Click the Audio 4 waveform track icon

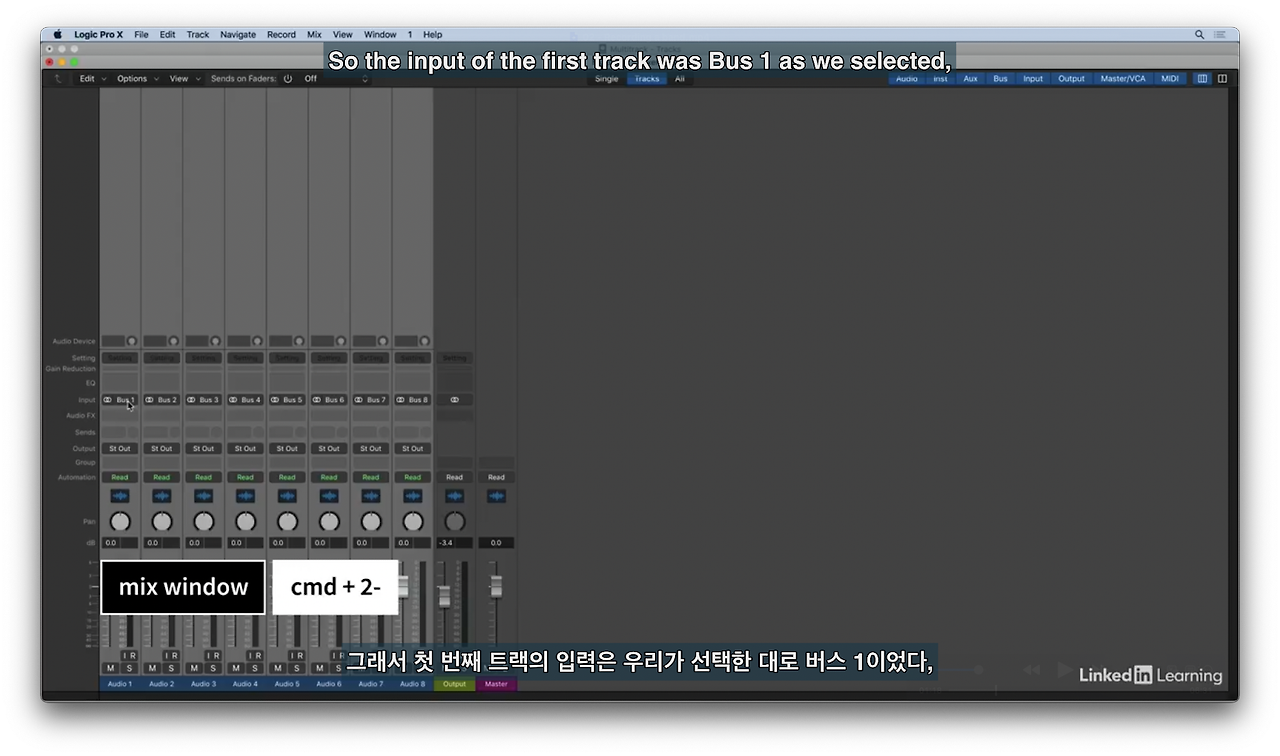point(246,496)
